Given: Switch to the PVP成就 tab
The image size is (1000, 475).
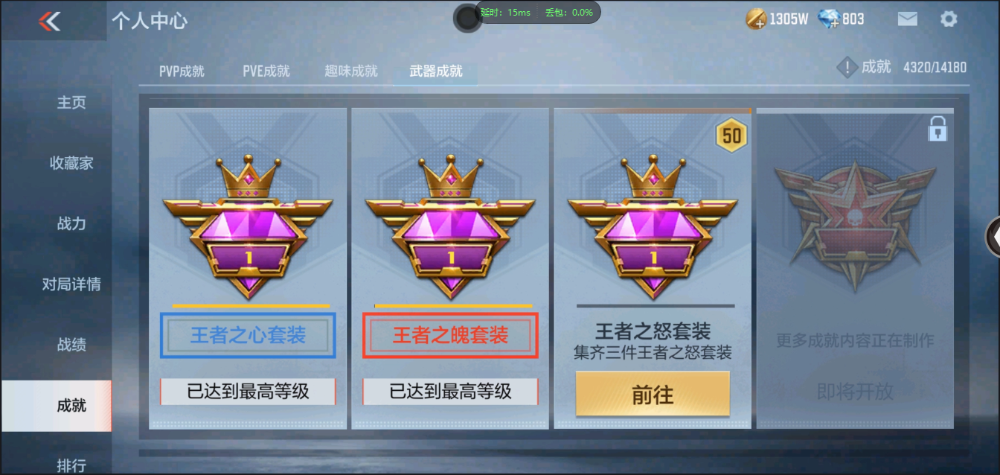Looking at the screenshot, I should pos(182,71).
